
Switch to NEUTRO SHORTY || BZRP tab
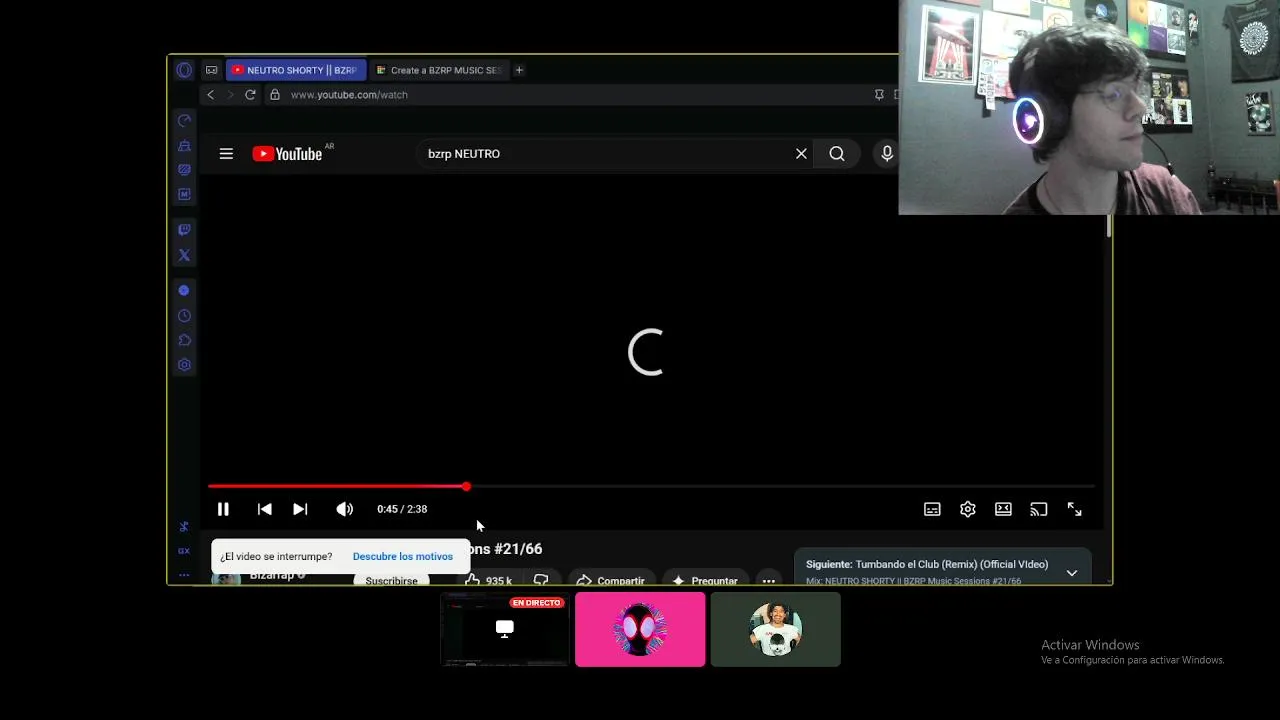(x=295, y=70)
